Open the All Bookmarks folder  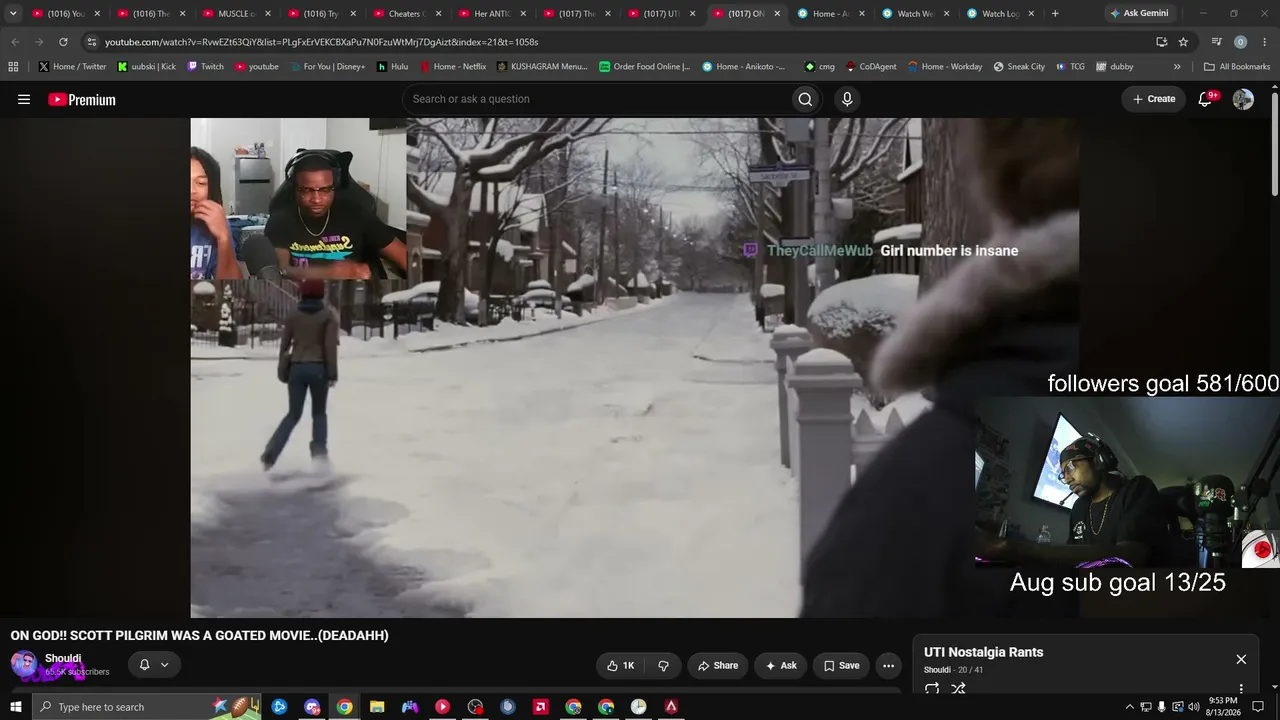1237,67
